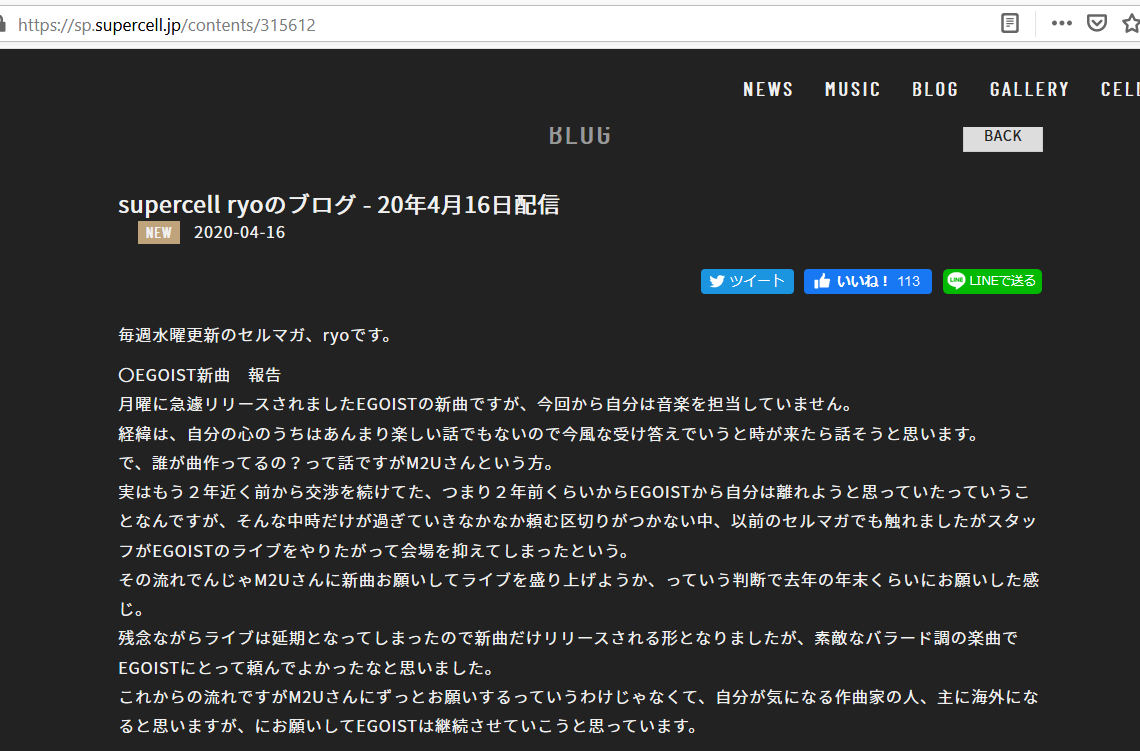Screen dimensions: 1140x751
Task: Open the BLOG navigation item
Action: pyautogui.click(x=935, y=89)
